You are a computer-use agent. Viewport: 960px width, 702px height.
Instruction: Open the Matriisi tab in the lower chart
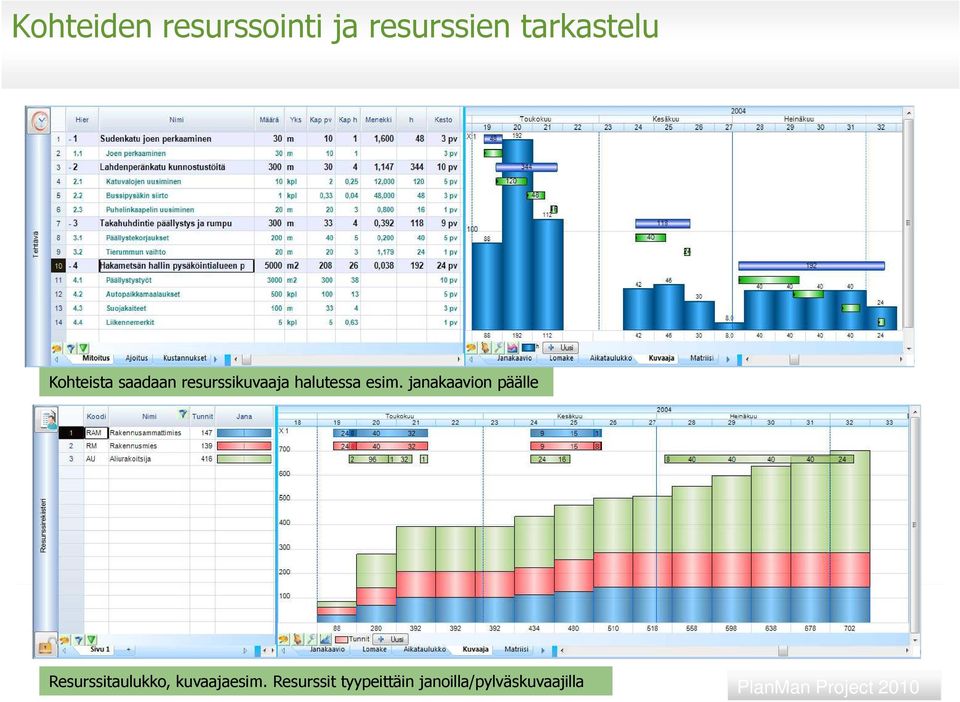(x=516, y=649)
